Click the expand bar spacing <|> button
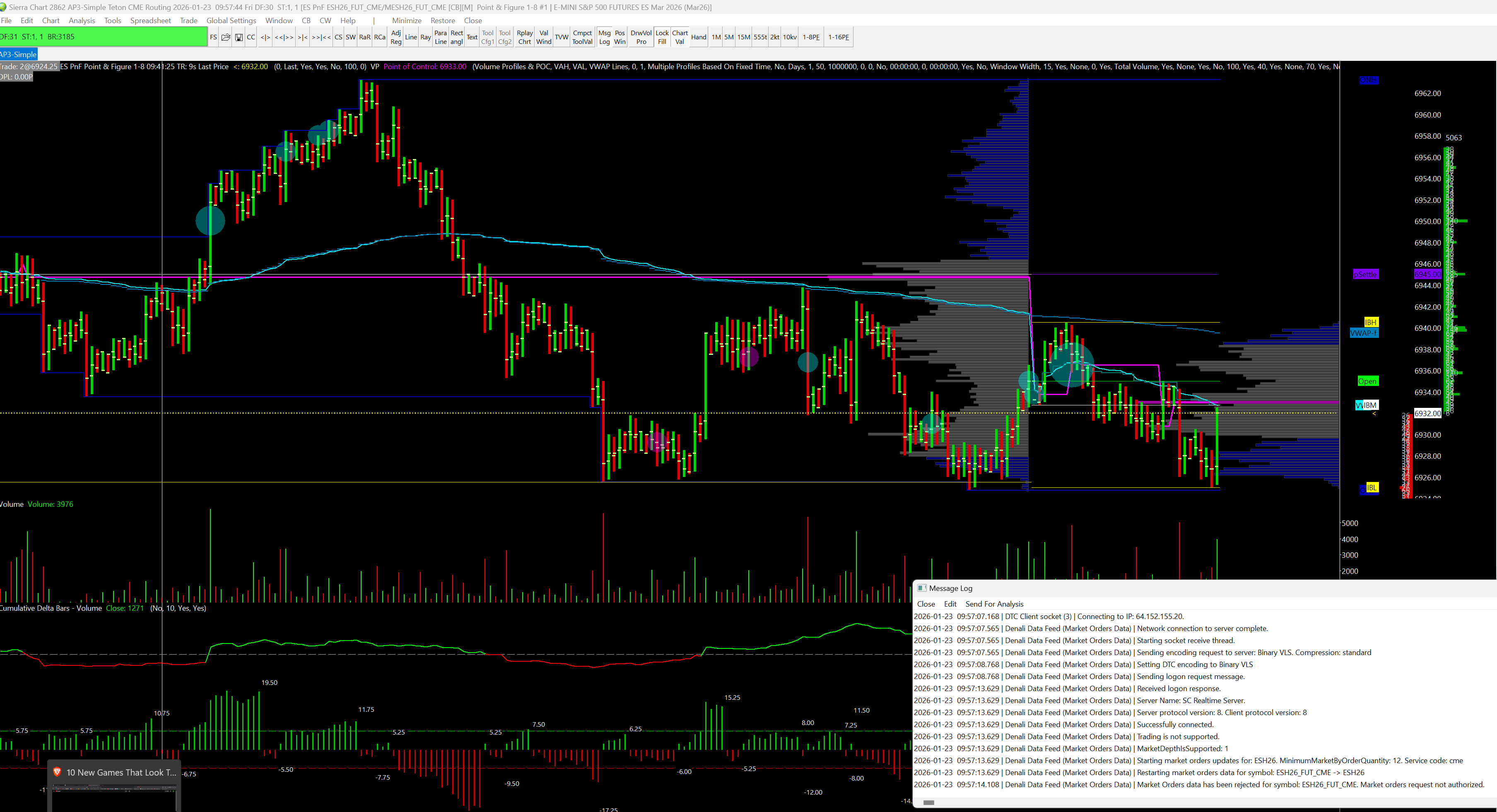 click(265, 37)
